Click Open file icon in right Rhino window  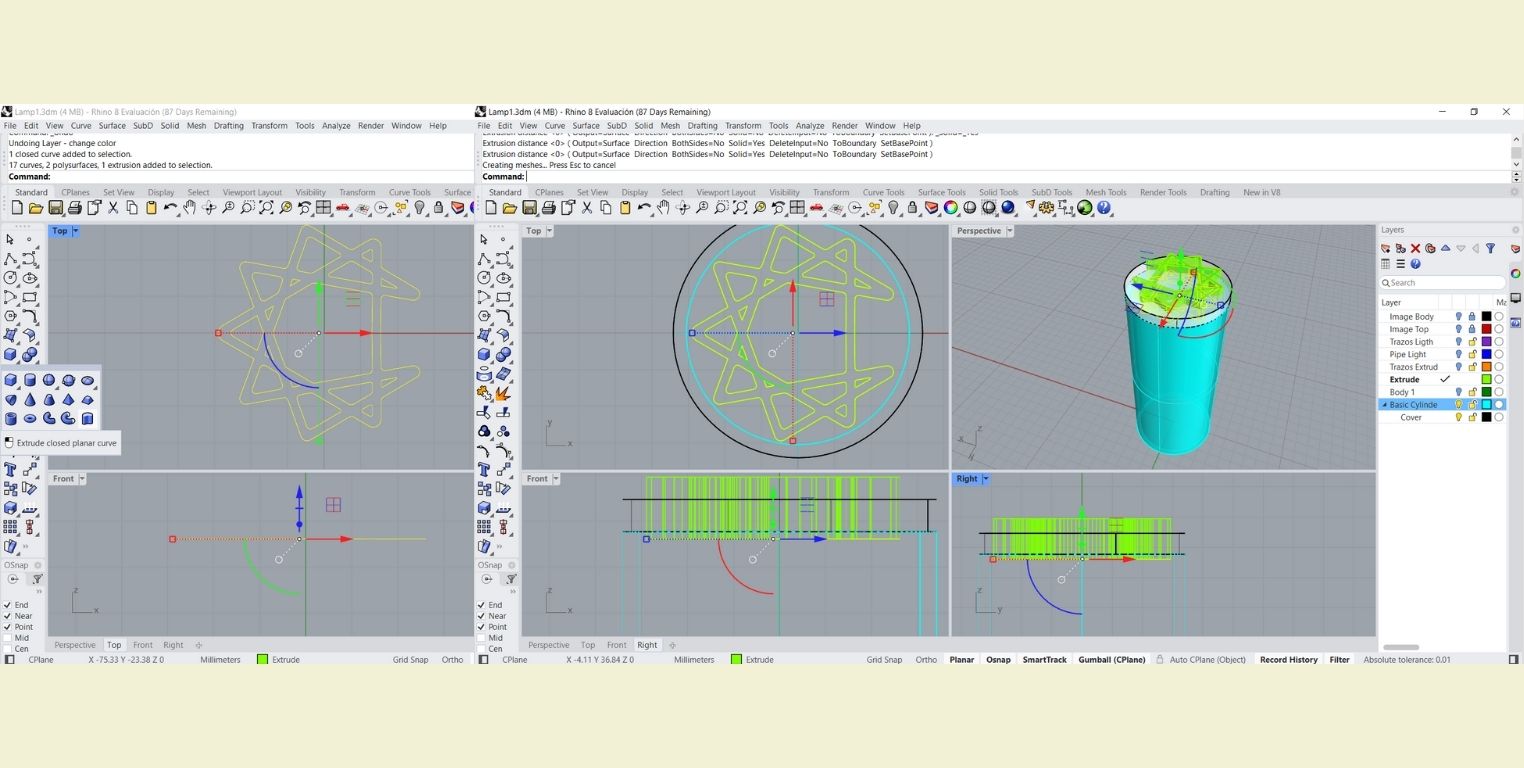pos(510,208)
